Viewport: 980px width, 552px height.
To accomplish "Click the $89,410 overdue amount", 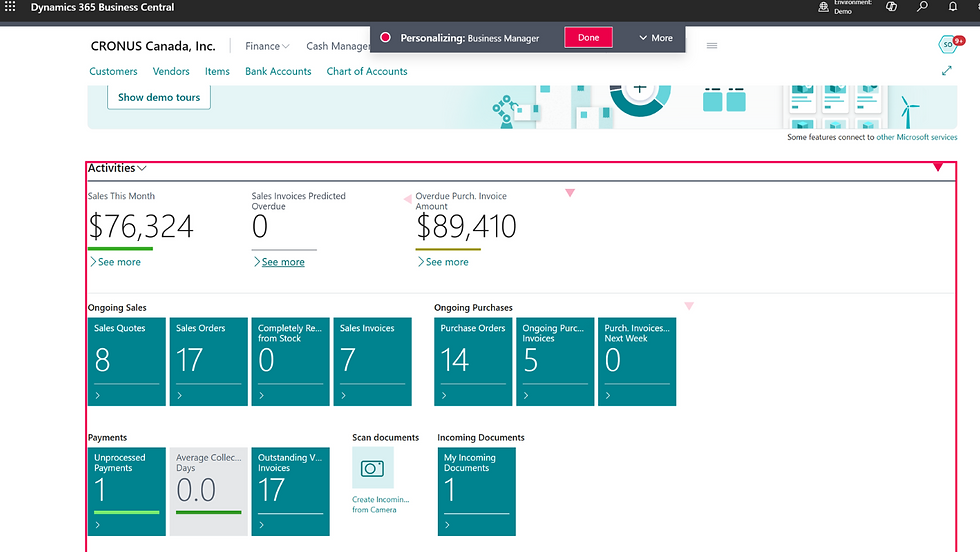I will 466,226.
